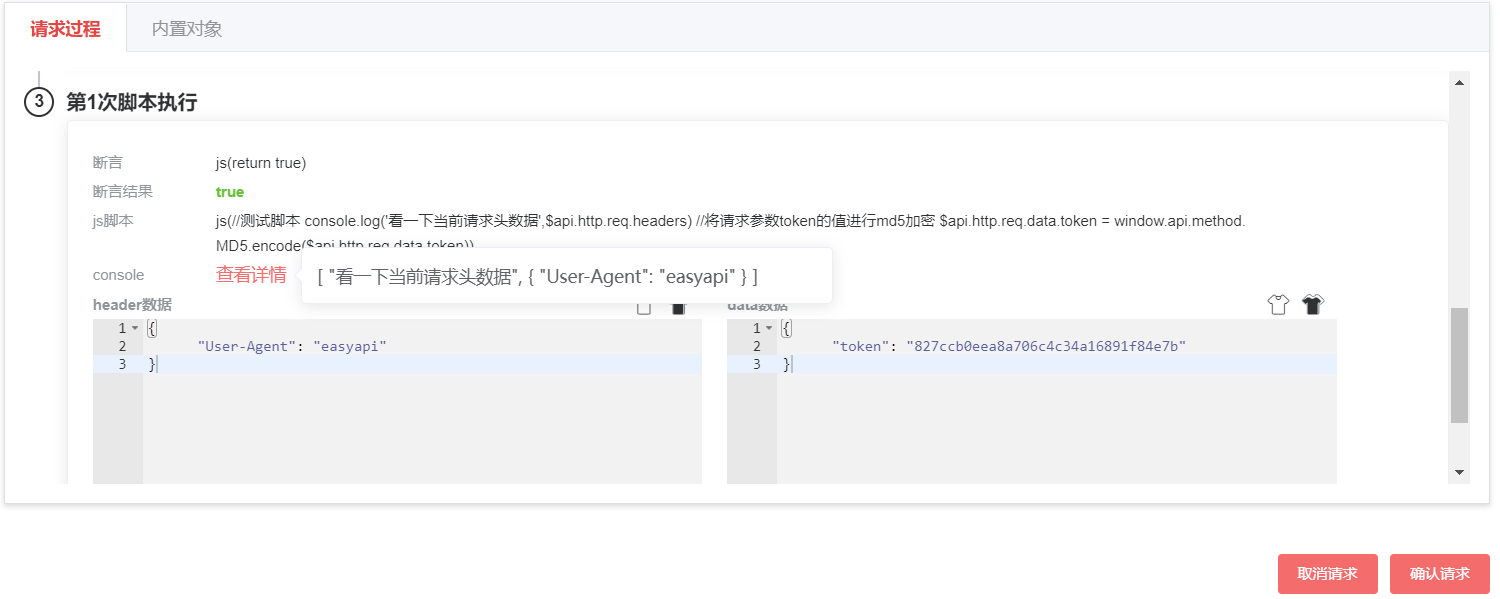Apply dark shirt theme to data editor
This screenshot has height=599, width=1500.
tap(1313, 305)
